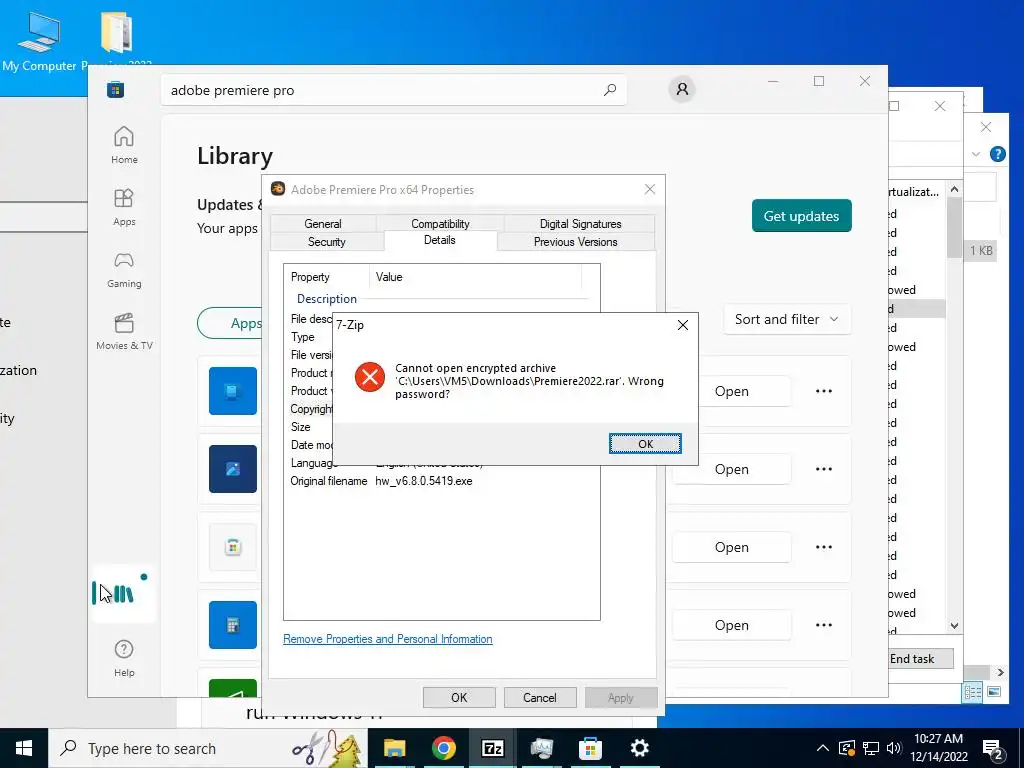This screenshot has width=1024, height=768.
Task: Open File Explorer from taskbar
Action: [x=394, y=748]
